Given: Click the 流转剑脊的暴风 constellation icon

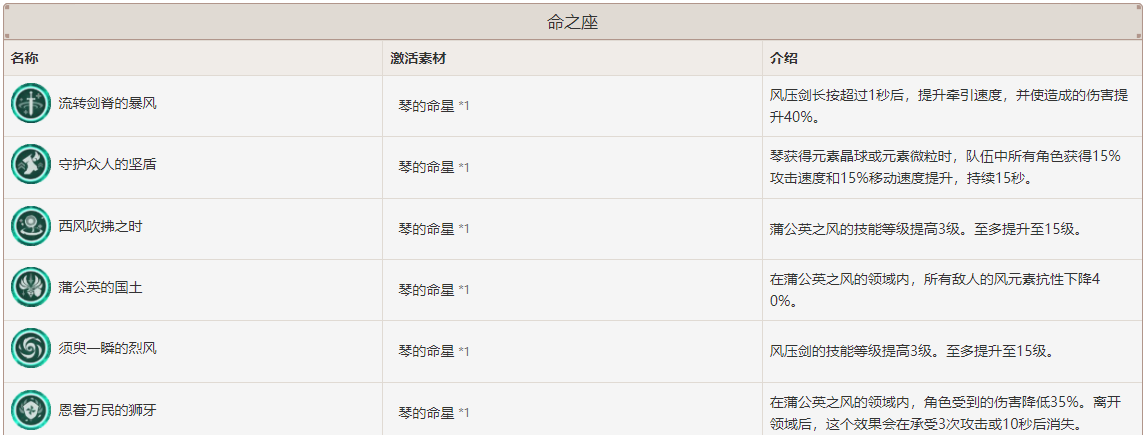Looking at the screenshot, I should (31, 103).
